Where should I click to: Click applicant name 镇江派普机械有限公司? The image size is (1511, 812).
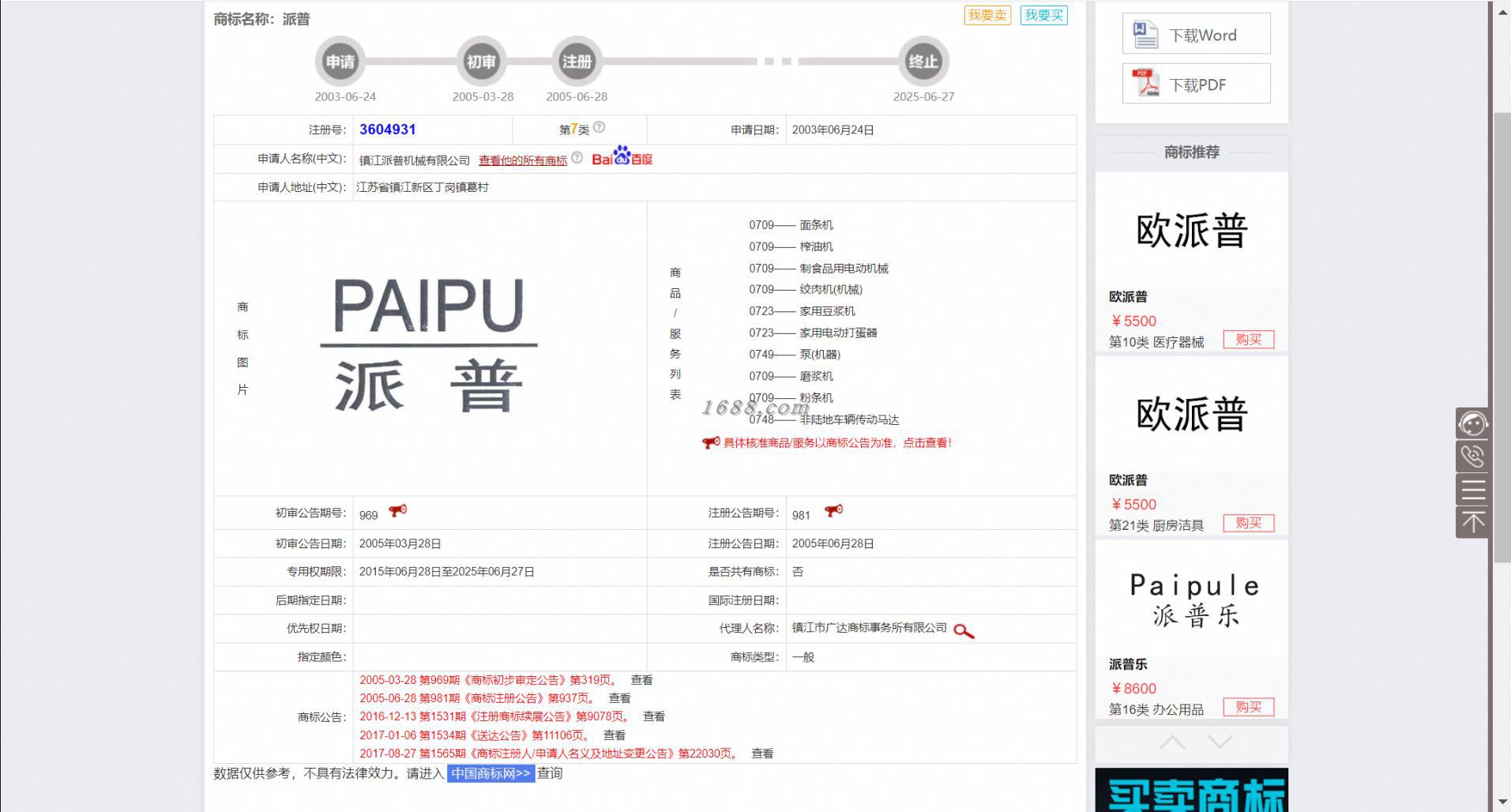415,160
